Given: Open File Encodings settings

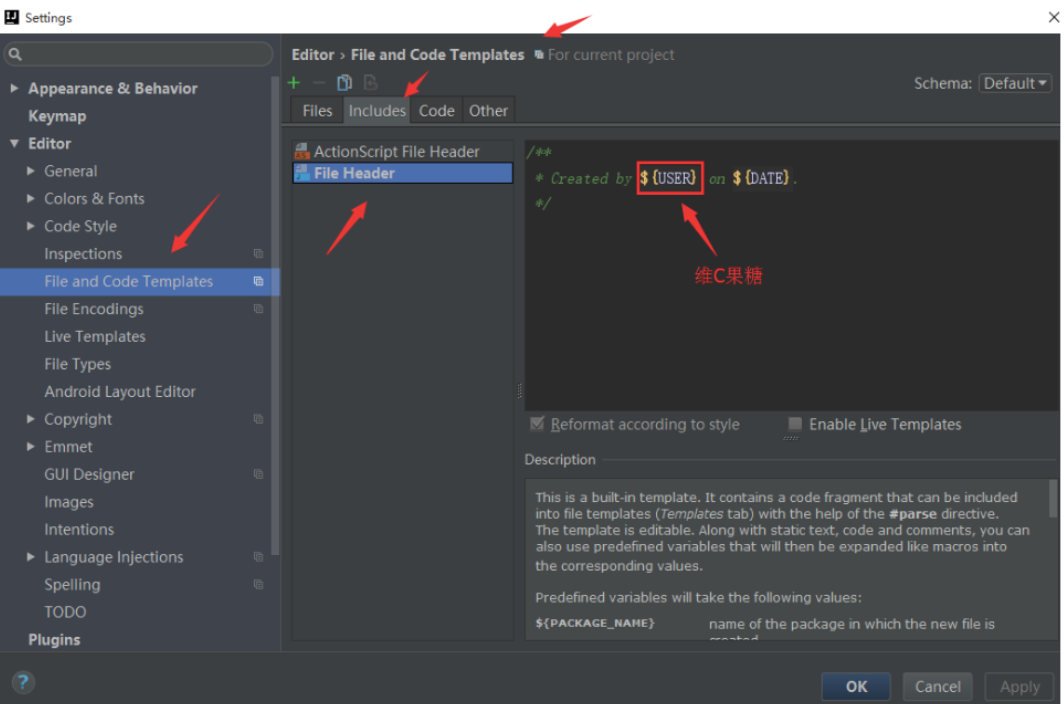Looking at the screenshot, I should tap(94, 309).
